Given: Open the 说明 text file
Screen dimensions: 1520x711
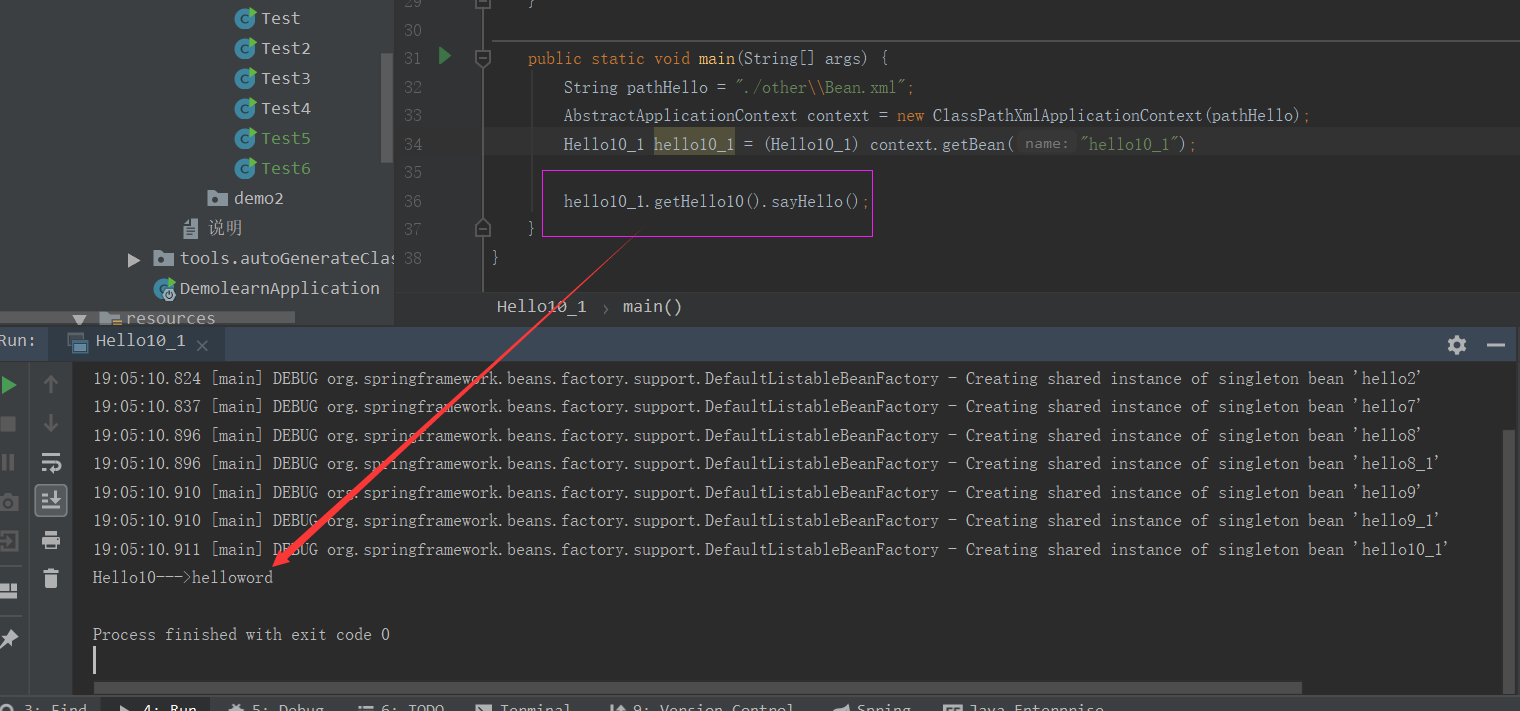Looking at the screenshot, I should 213,228.
